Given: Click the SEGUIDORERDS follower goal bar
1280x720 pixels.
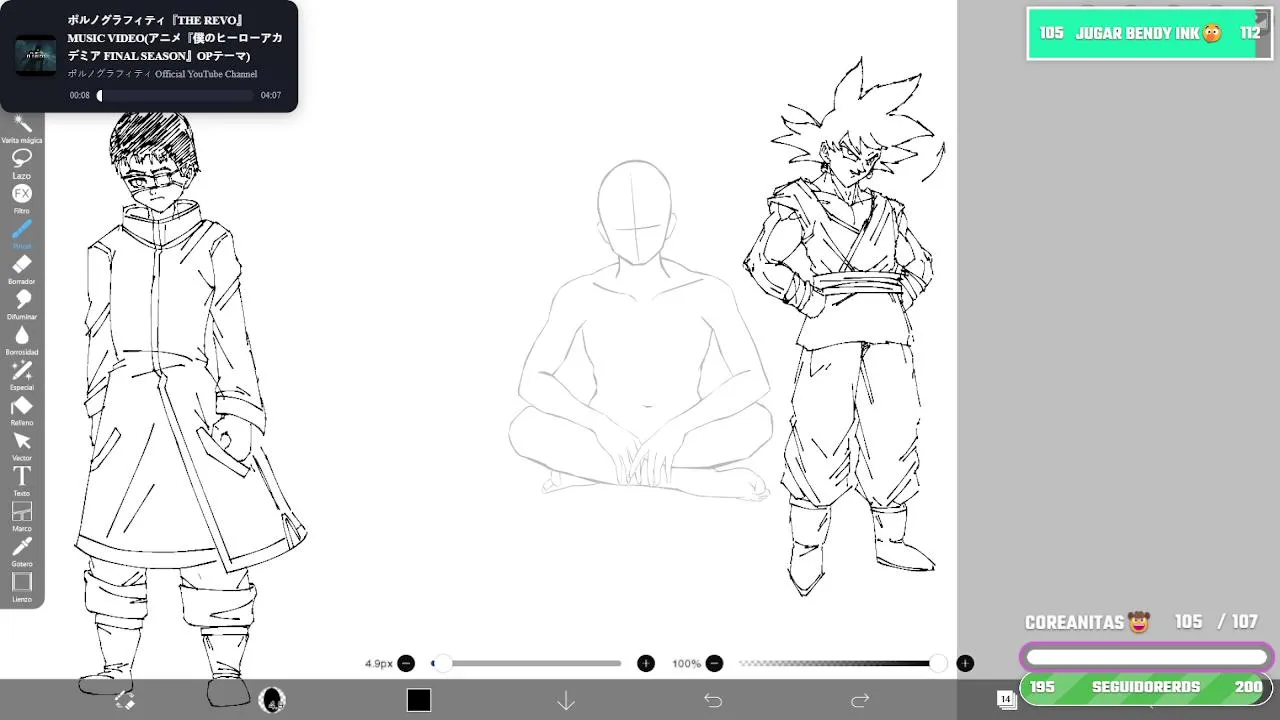Looking at the screenshot, I should coord(1145,687).
